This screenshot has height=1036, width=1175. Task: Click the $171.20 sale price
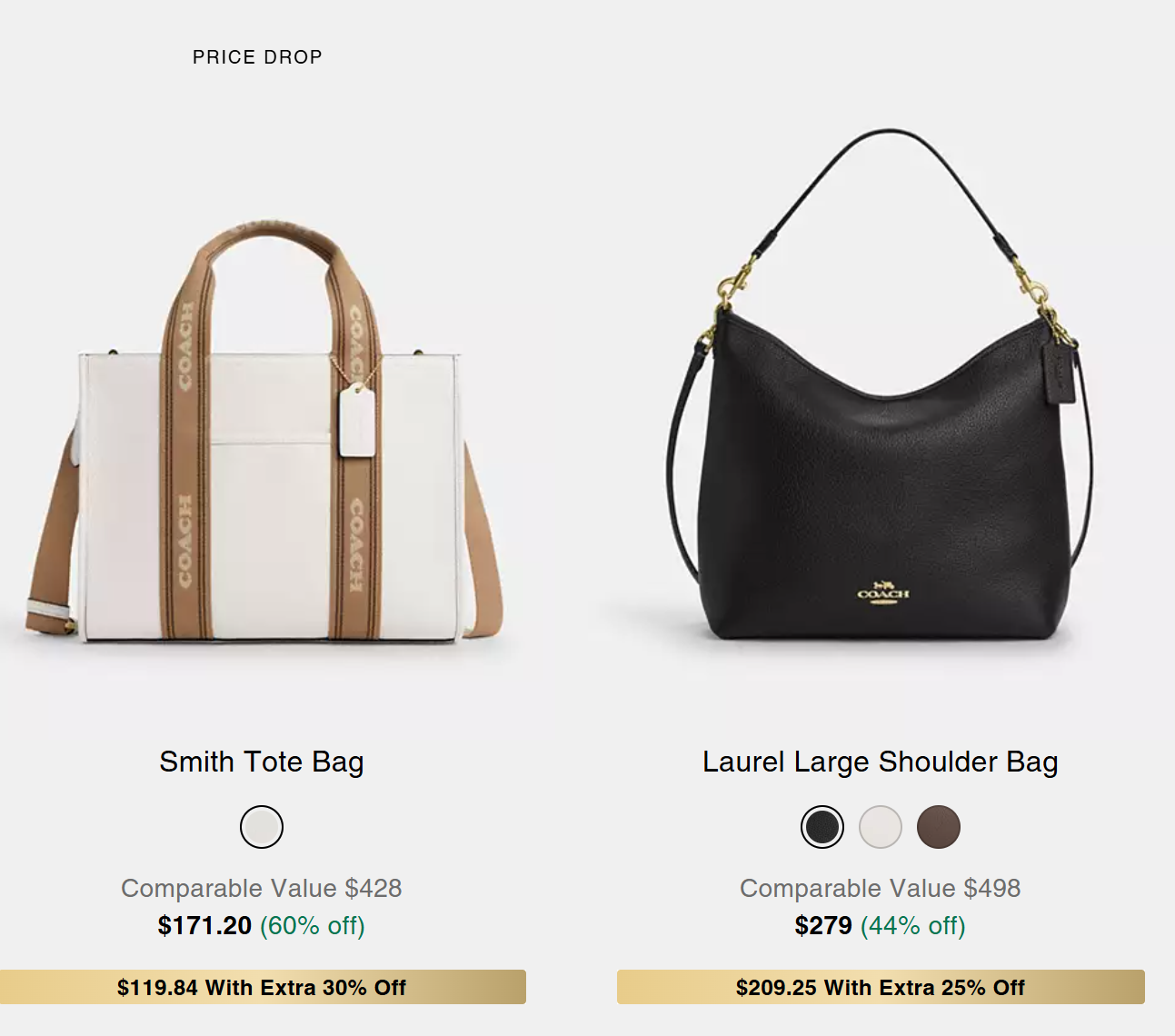204,925
